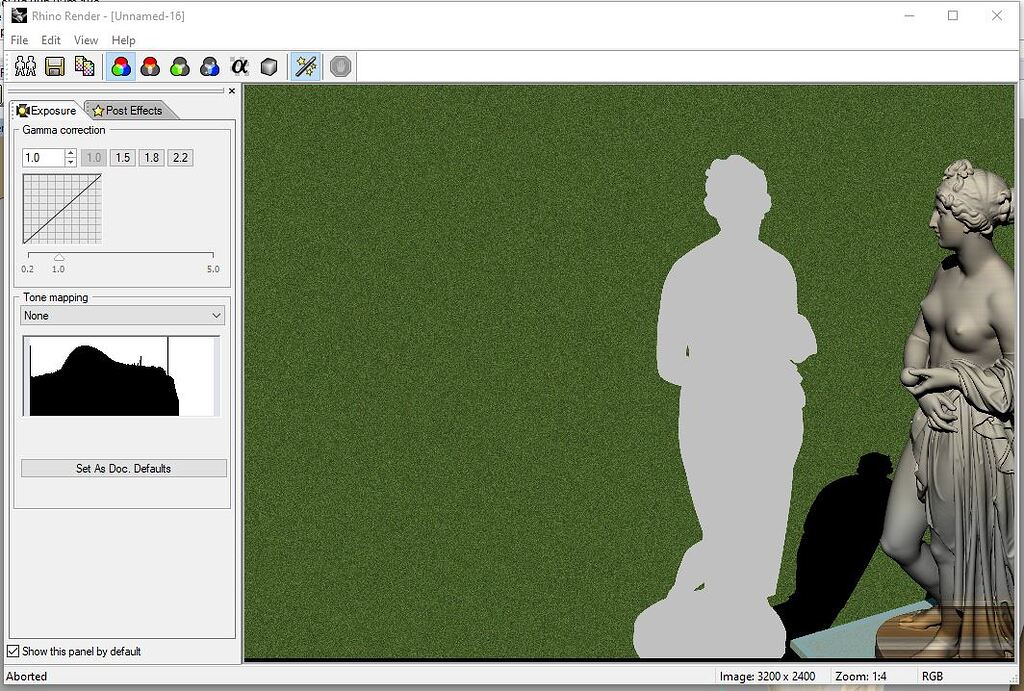The image size is (1024, 691).
Task: Display the red channel only
Action: tap(148, 66)
